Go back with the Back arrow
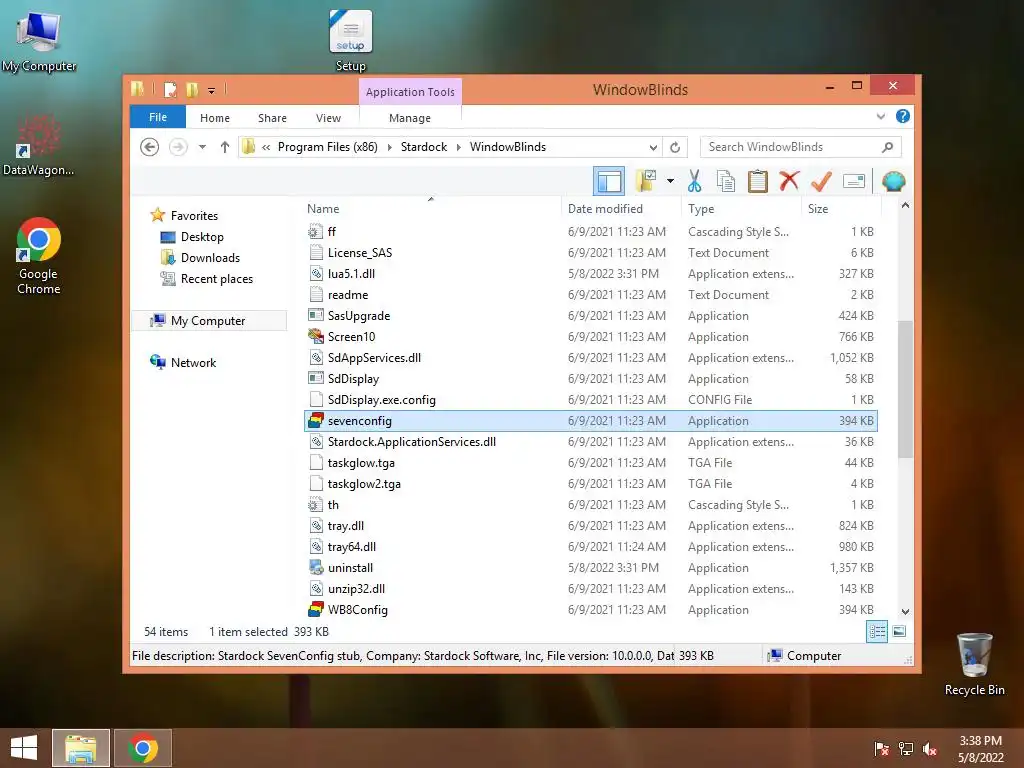This screenshot has height=768, width=1024. (x=150, y=147)
